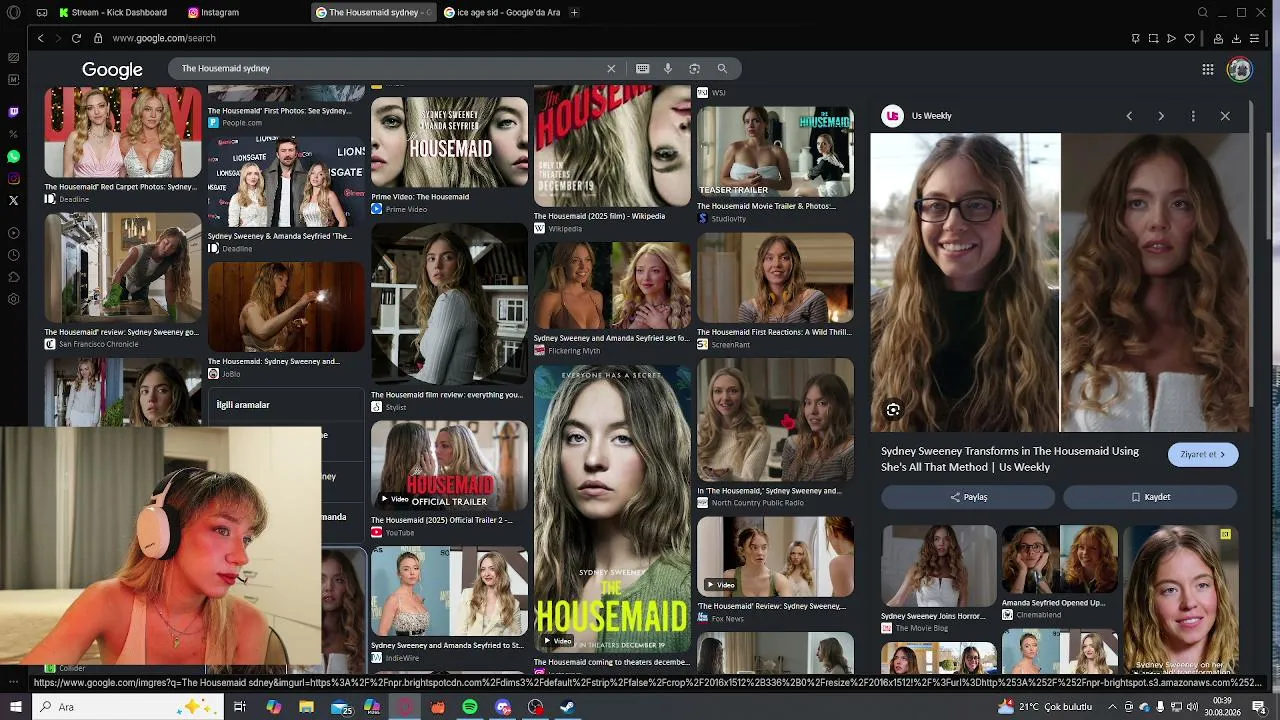The width and height of the screenshot is (1280, 720).
Task: Reload the current page
Action: pyautogui.click(x=76, y=38)
